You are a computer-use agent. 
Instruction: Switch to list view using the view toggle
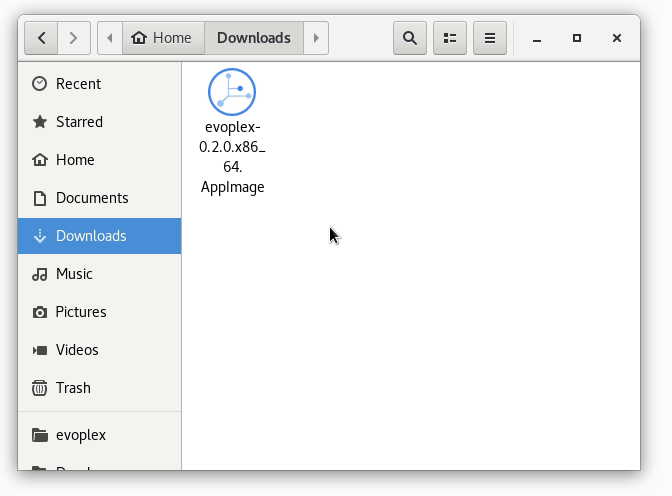pyautogui.click(x=450, y=38)
